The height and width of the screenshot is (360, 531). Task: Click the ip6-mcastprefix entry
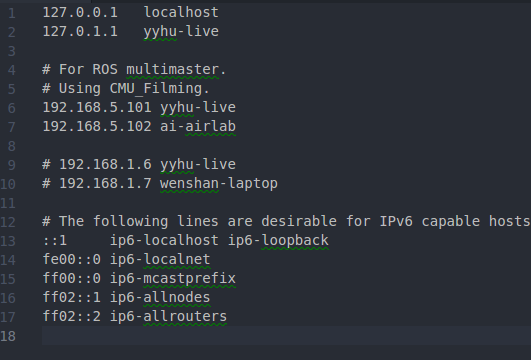(173, 279)
